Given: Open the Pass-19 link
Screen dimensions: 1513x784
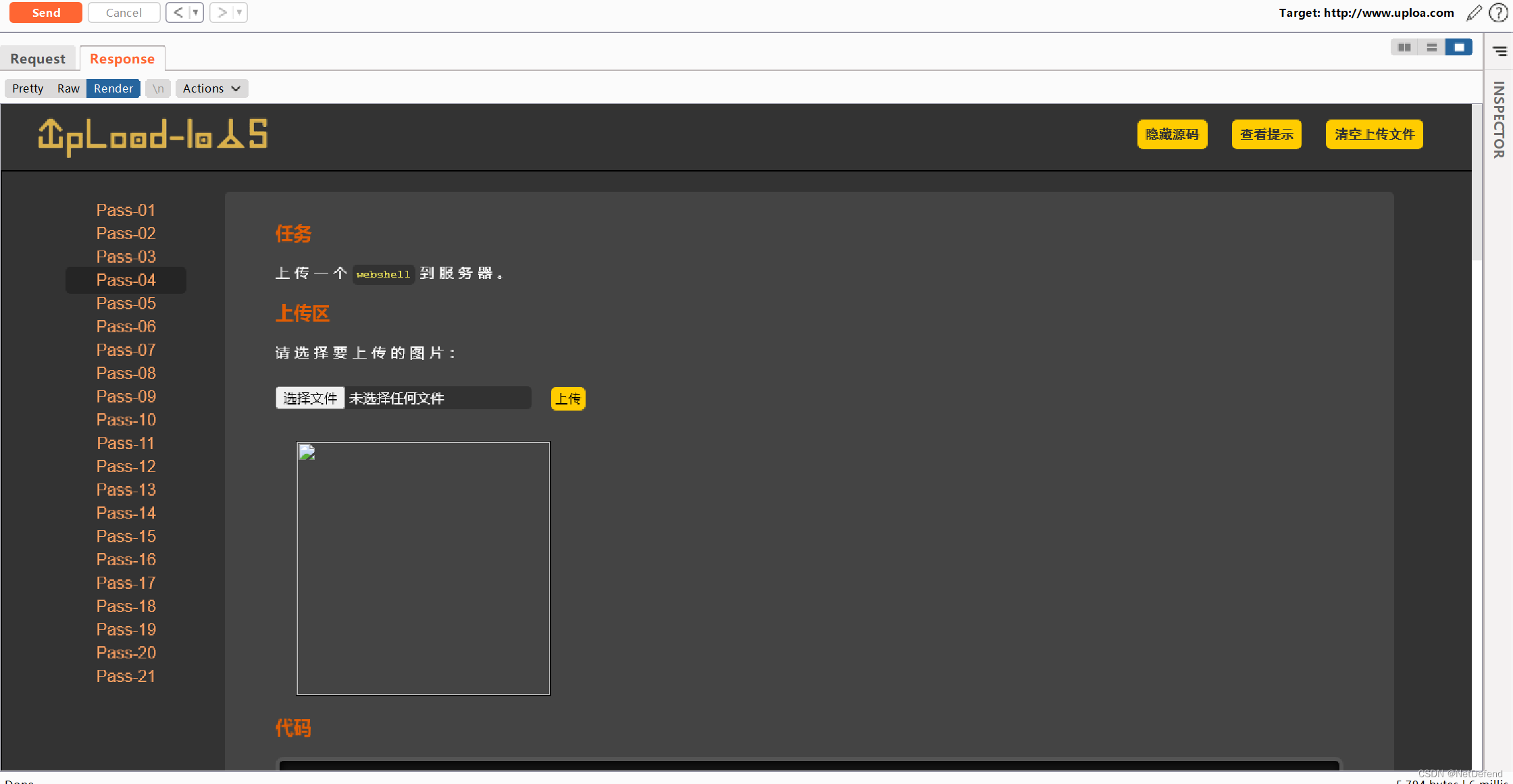Looking at the screenshot, I should 126,629.
